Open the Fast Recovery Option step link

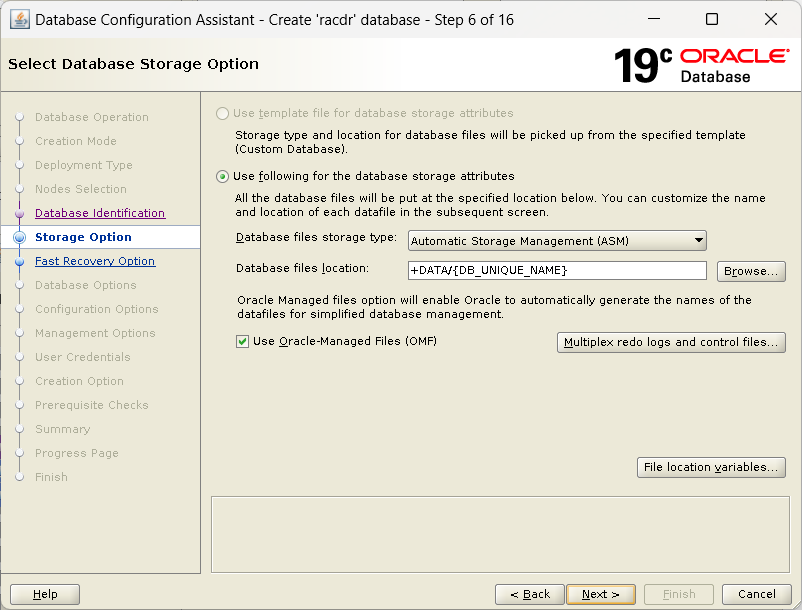tap(95, 261)
